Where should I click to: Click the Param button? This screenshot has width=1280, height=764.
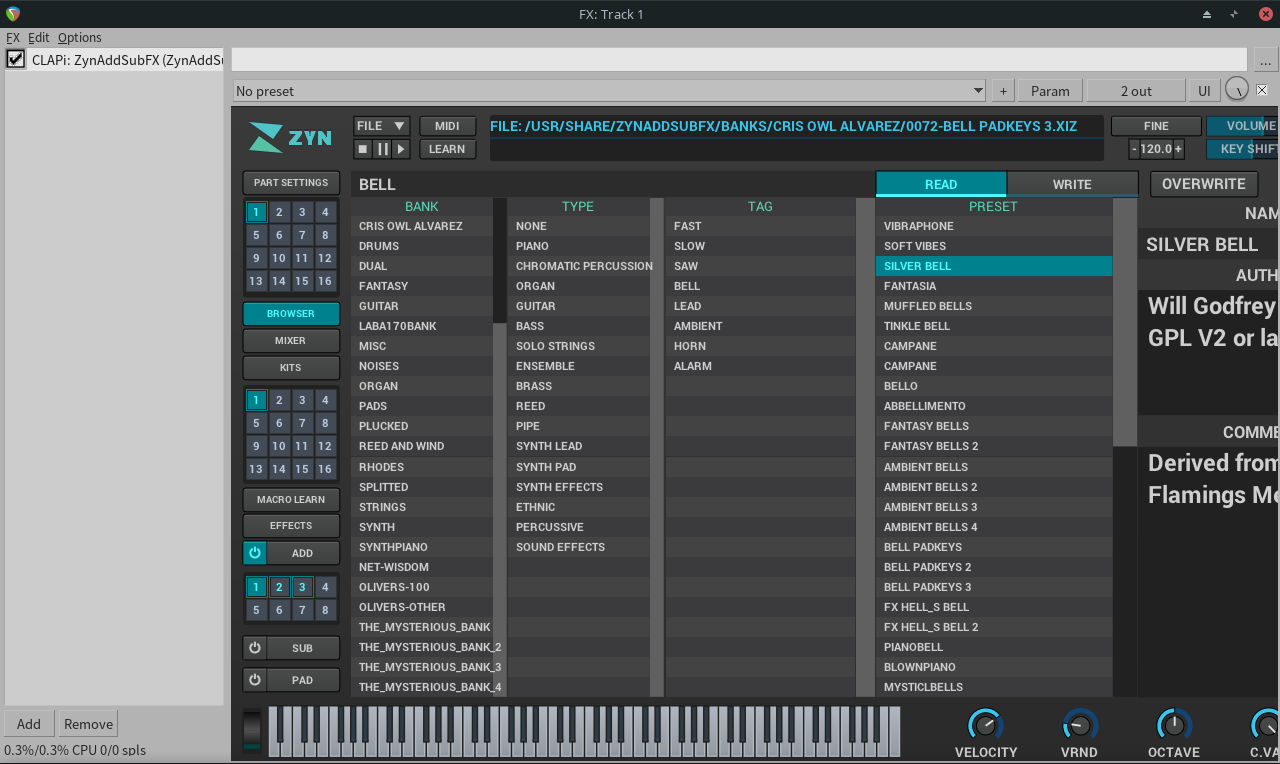pos(1050,91)
